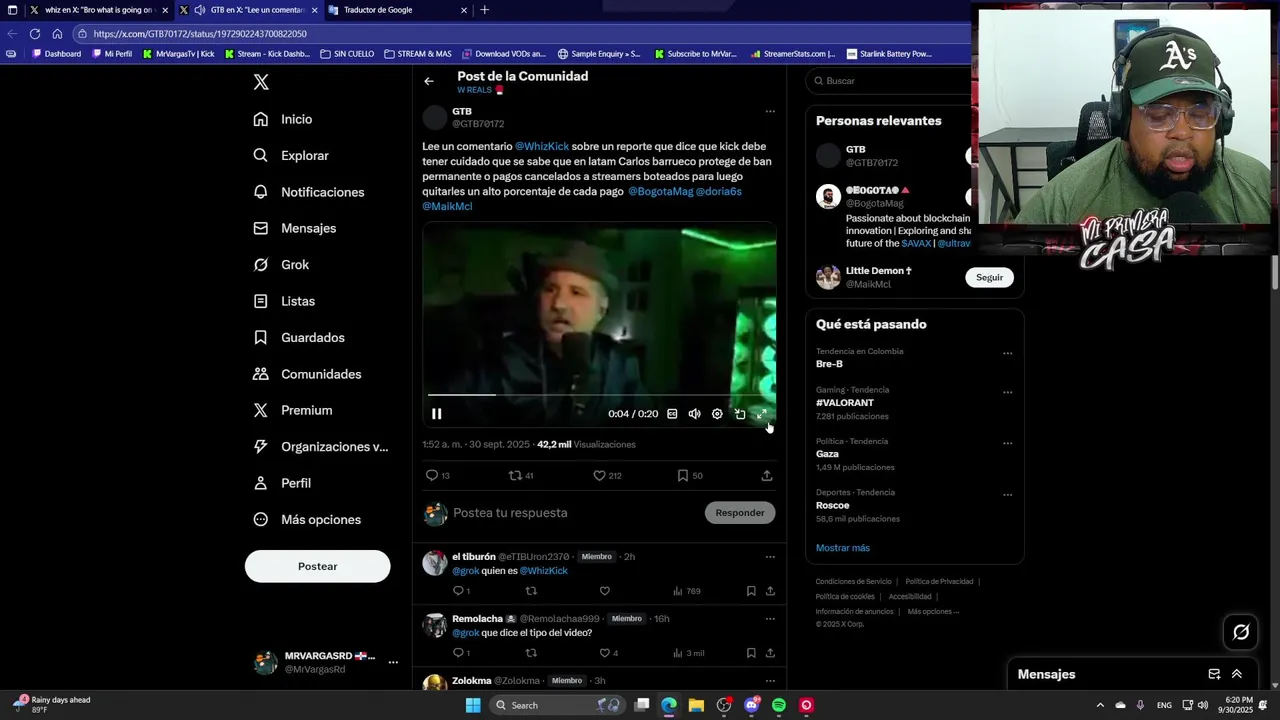
Task: Bookmark Remolacha's reply
Action: click(751, 653)
